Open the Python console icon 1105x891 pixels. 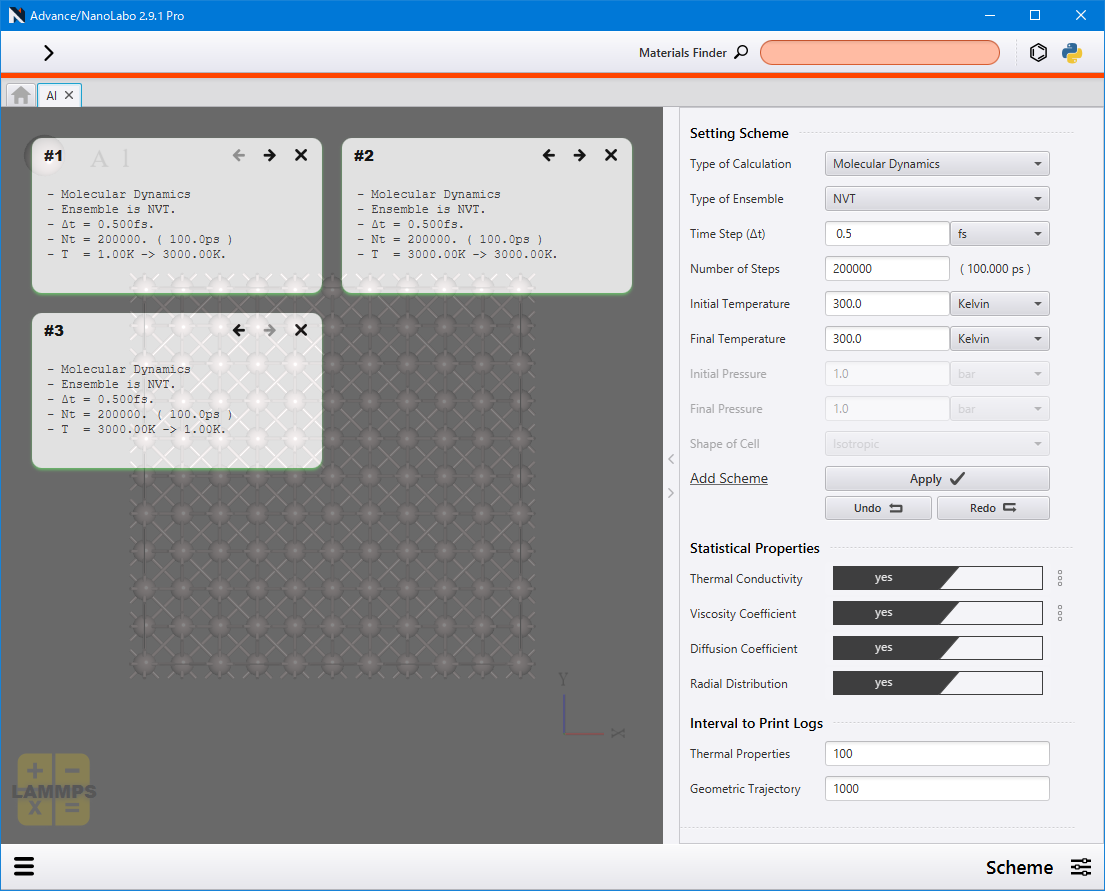click(x=1072, y=53)
